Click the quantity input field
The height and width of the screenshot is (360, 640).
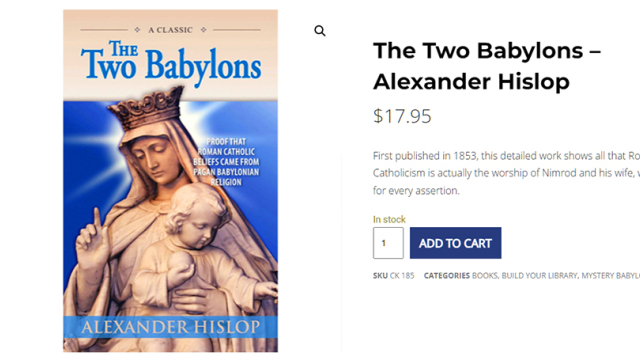pos(388,243)
